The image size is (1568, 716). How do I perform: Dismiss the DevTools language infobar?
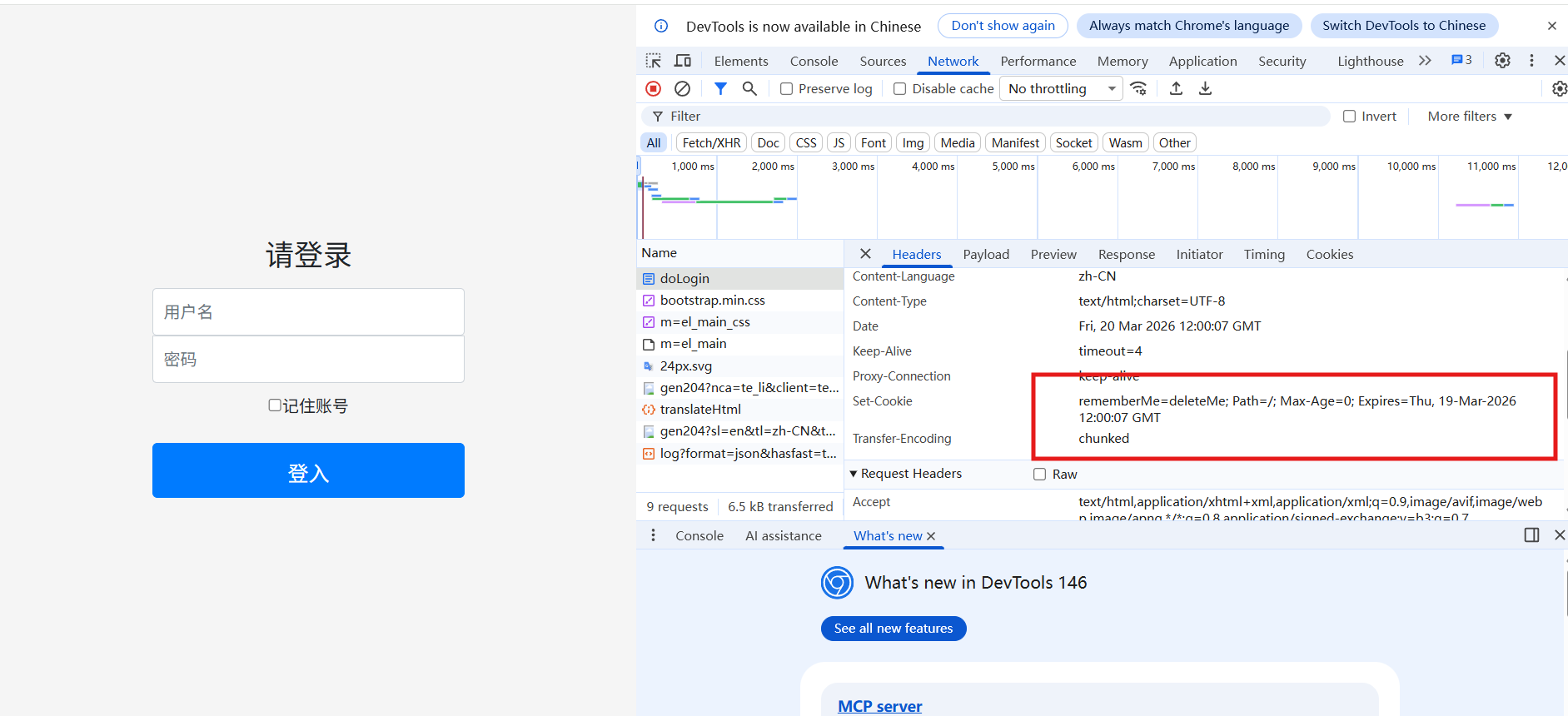pos(1552,26)
